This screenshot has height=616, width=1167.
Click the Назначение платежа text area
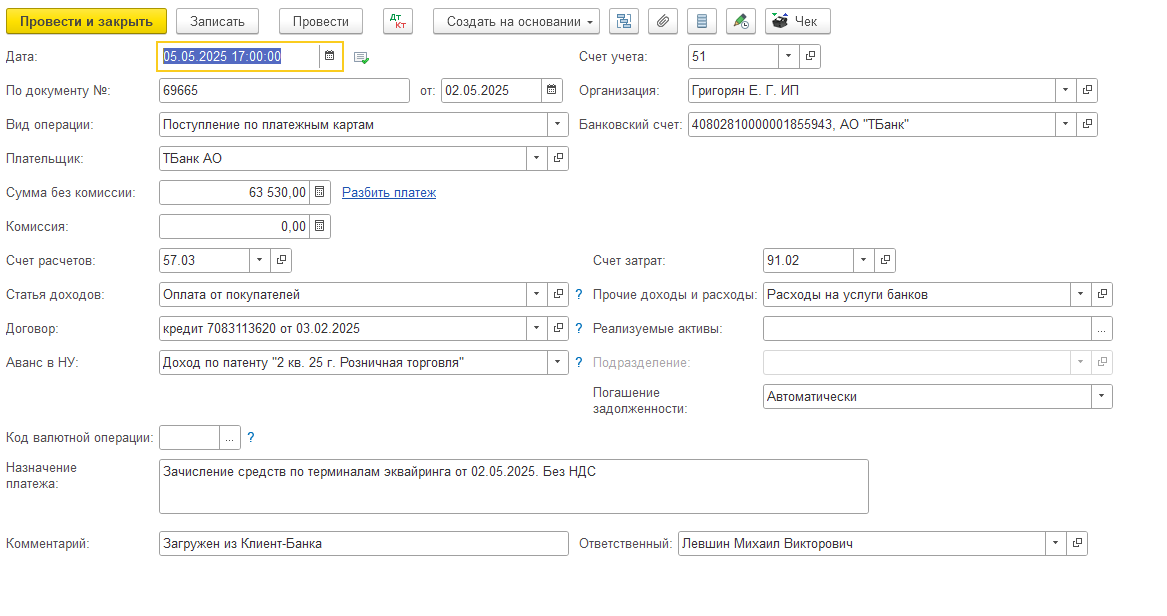[513, 486]
